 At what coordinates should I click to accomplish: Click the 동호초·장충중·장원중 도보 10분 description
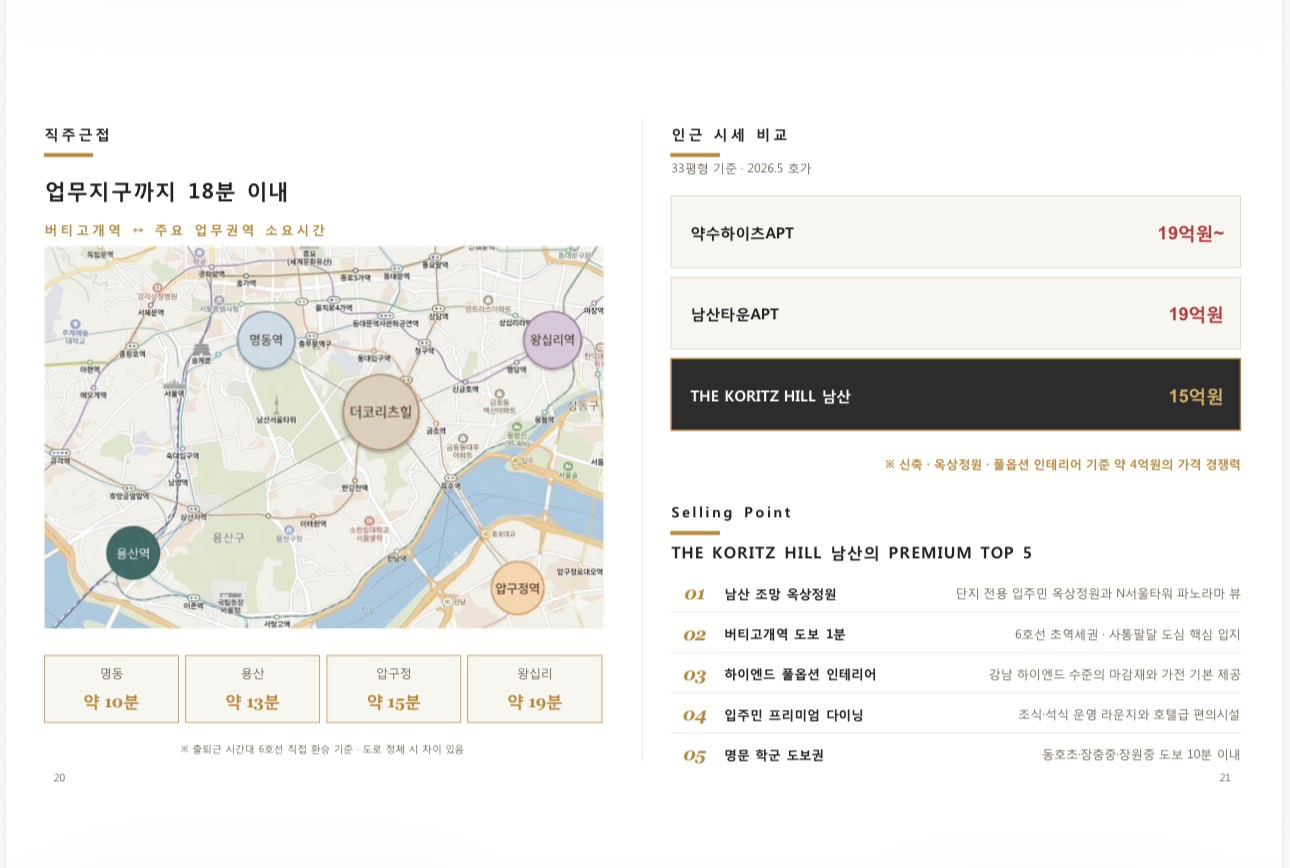tap(1141, 755)
